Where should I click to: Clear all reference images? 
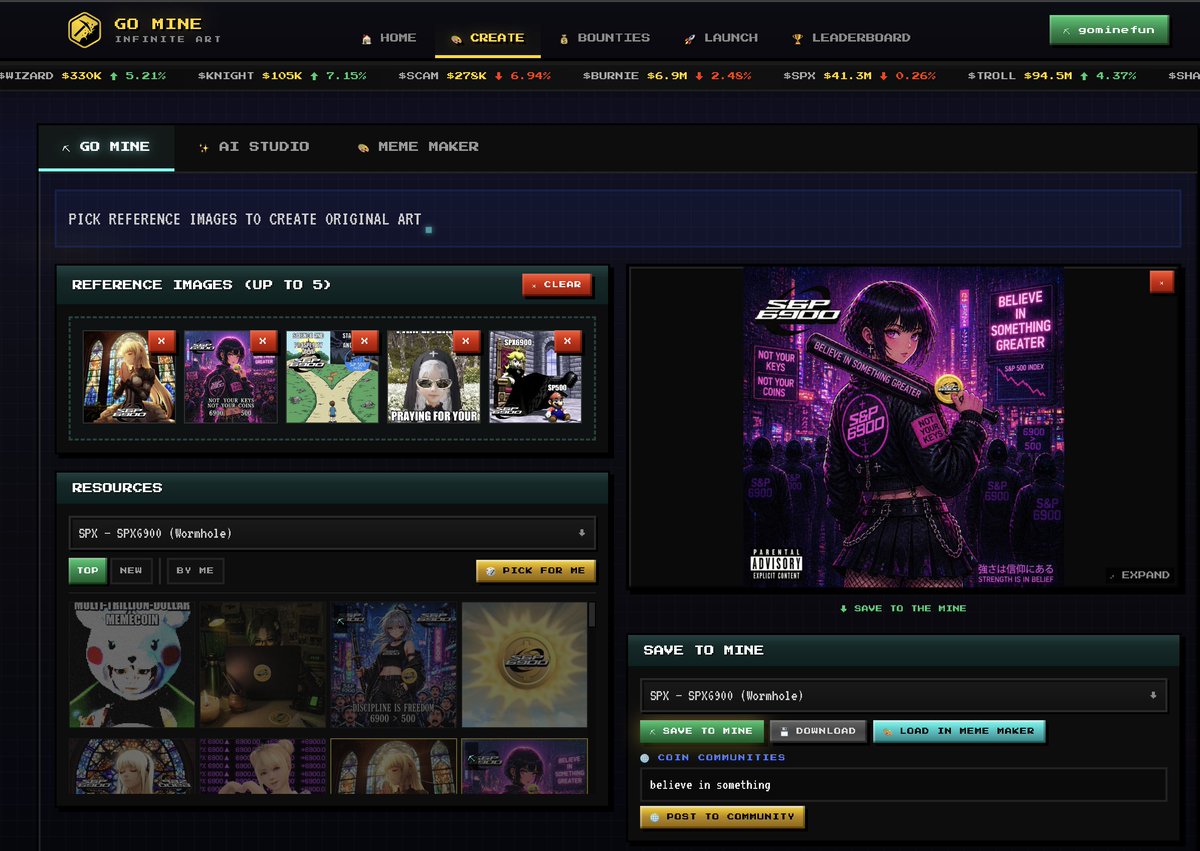[557, 285]
